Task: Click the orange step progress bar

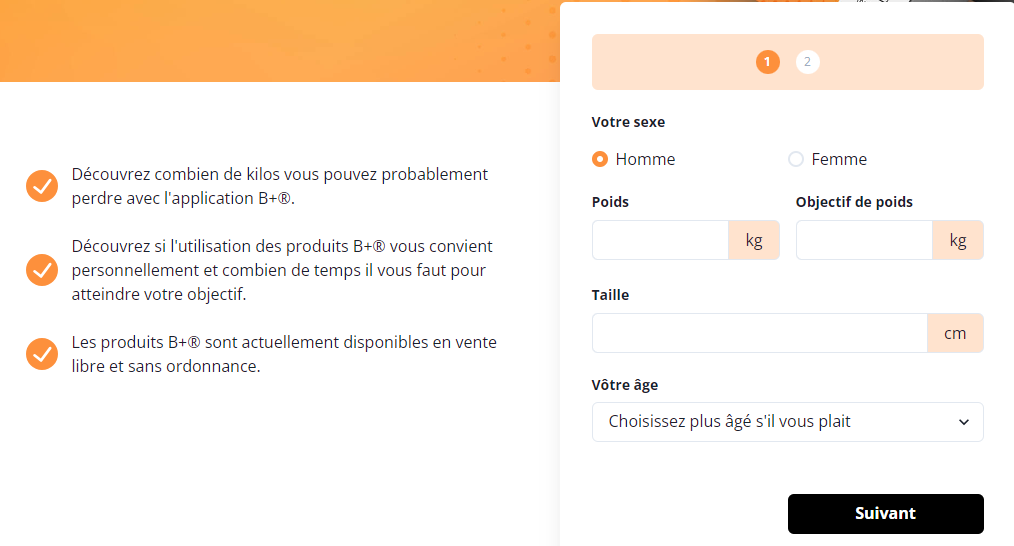Action: pos(788,62)
